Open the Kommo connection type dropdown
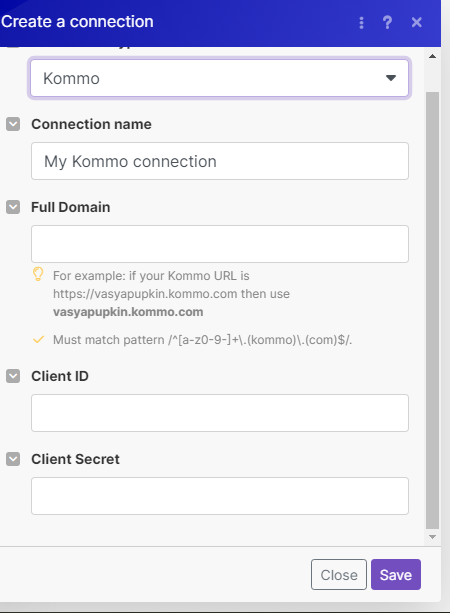450x613 pixels. click(x=219, y=78)
